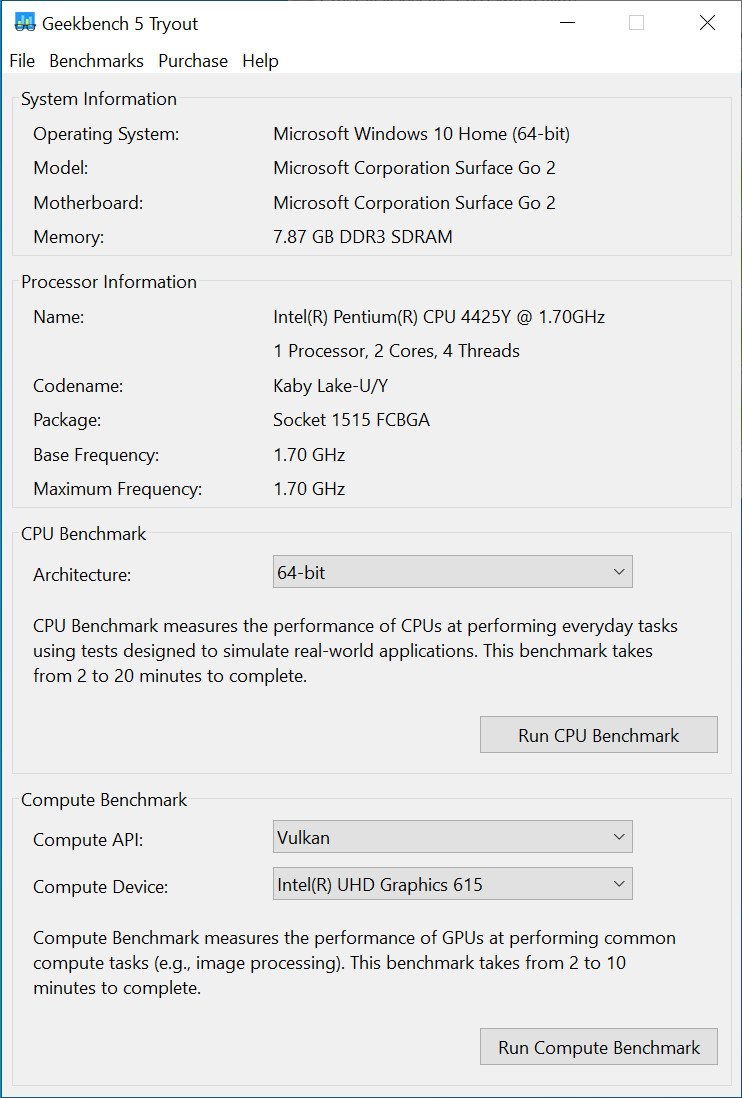The image size is (742, 1098).
Task: Click the Intel UHD Graphics 615 device text
Action: pos(380,884)
